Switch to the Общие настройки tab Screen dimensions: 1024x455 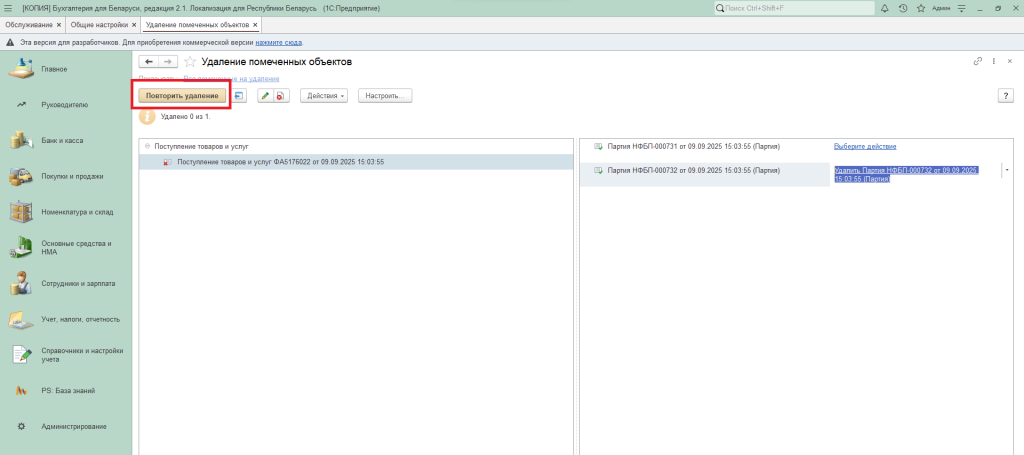click(99, 24)
